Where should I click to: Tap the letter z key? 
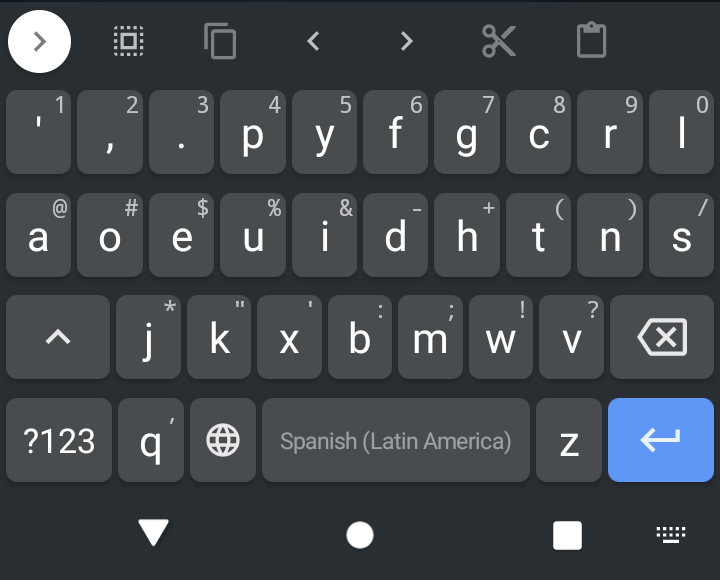coord(569,440)
